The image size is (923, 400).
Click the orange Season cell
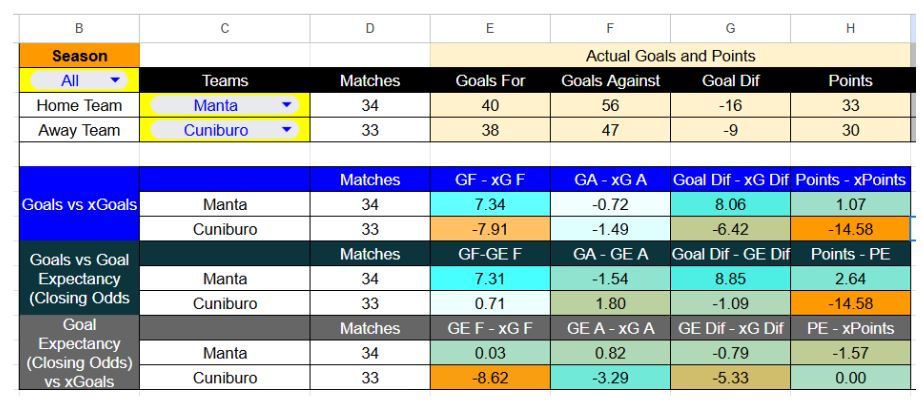pyautogui.click(x=79, y=57)
